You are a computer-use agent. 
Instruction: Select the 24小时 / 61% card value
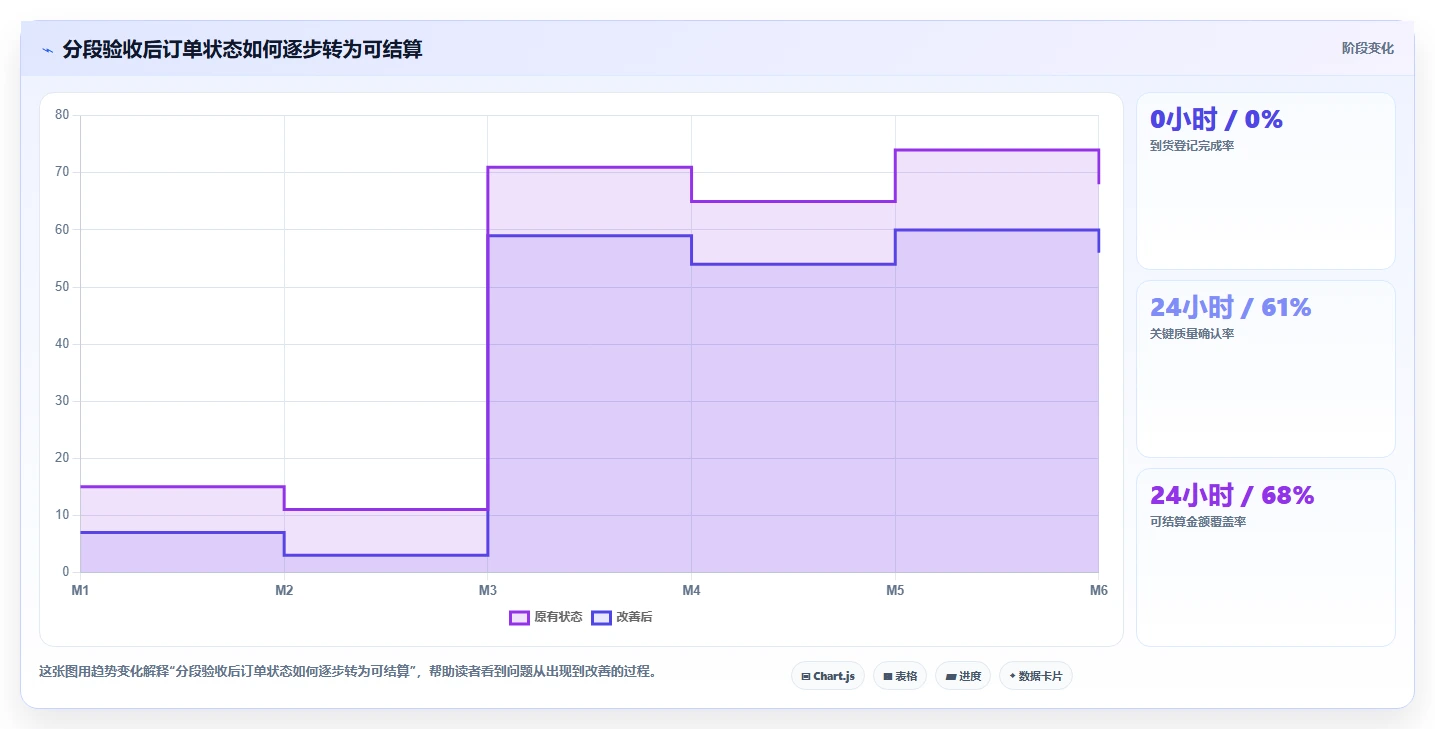click(x=1230, y=308)
